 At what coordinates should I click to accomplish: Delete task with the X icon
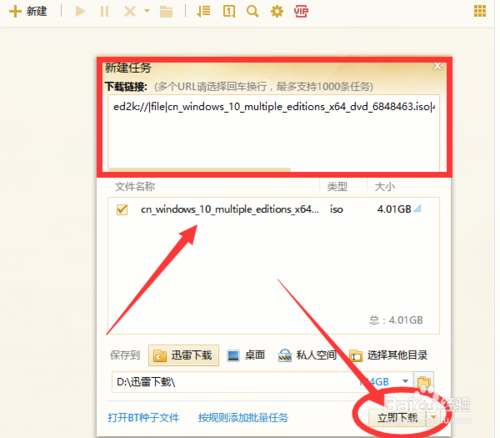[130, 12]
